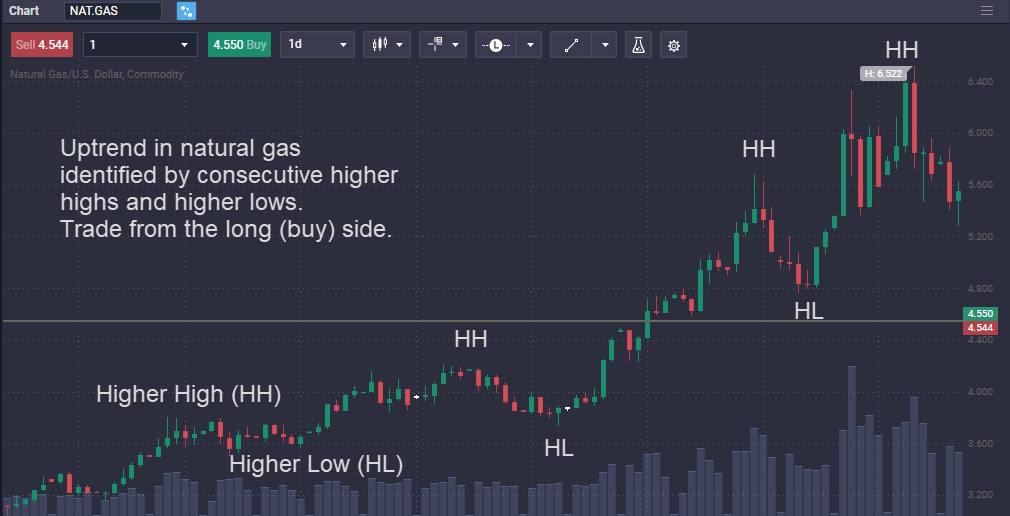Expand the chart type dropdown arrow
1010x516 pixels.
(x=401, y=45)
